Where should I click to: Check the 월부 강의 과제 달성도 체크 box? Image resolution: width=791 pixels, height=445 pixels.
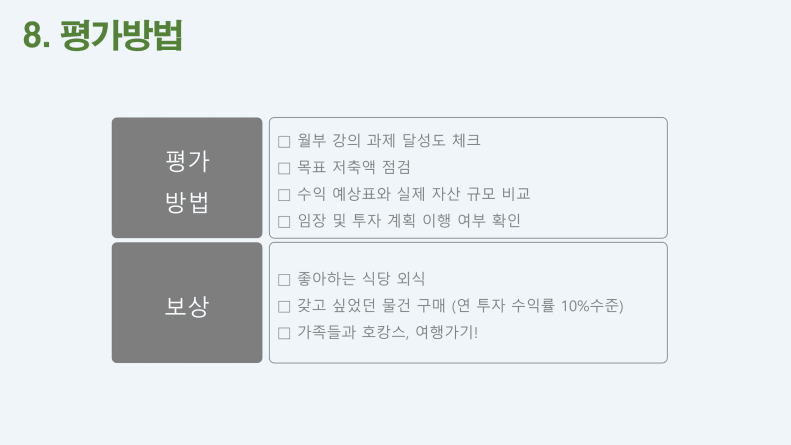(x=284, y=142)
